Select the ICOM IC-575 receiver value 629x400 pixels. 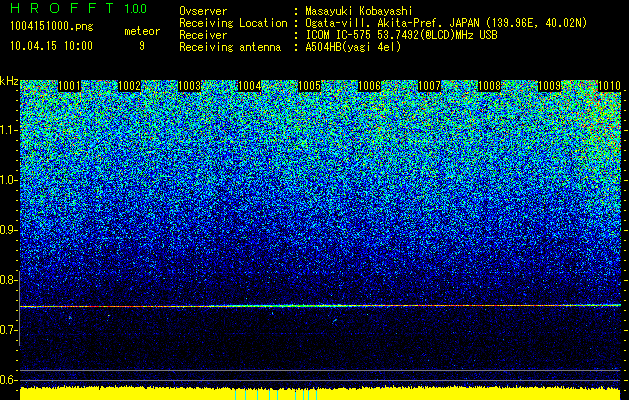click(x=401, y=35)
